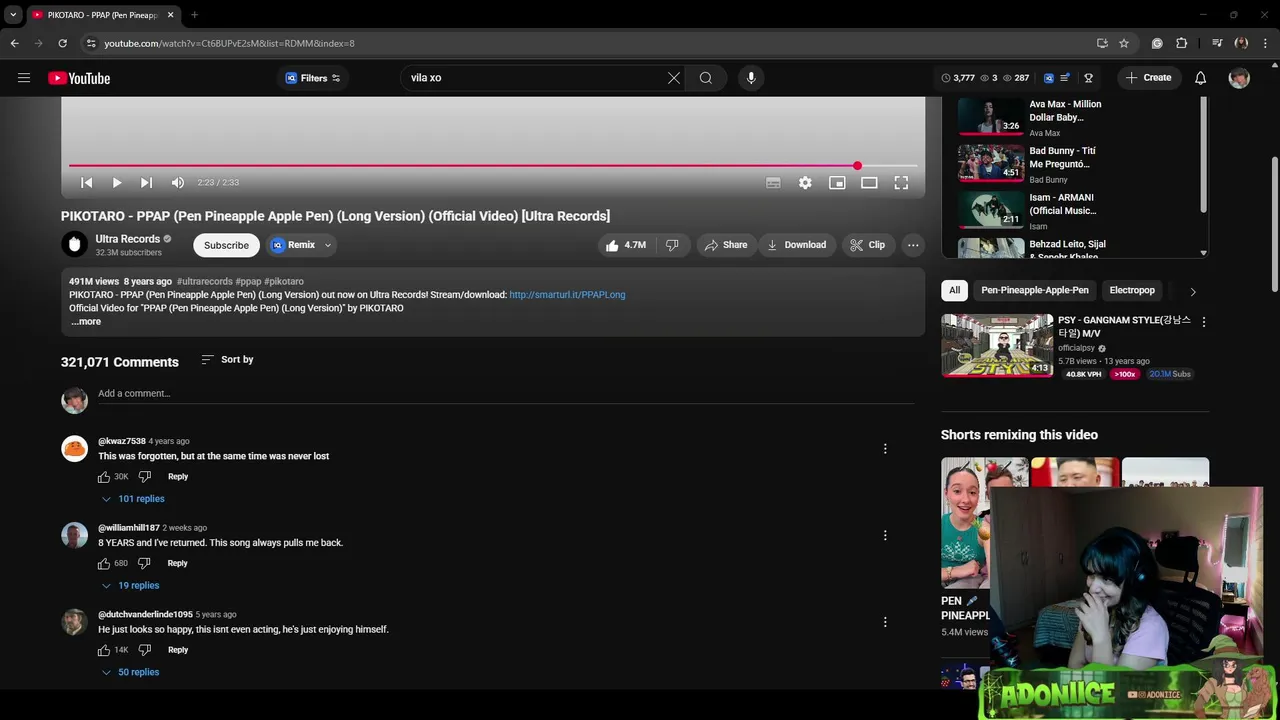Open the YouTube account avatar menu

[1239, 78]
